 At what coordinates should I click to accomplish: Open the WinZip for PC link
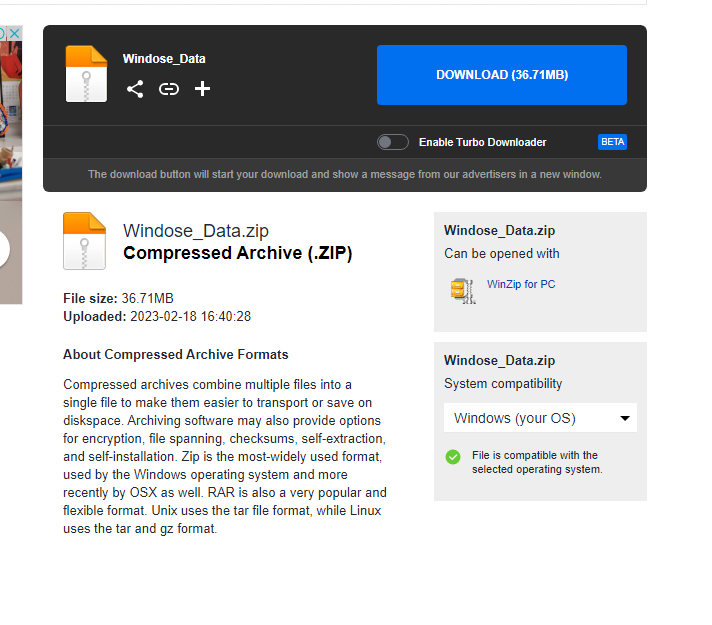tap(520, 284)
